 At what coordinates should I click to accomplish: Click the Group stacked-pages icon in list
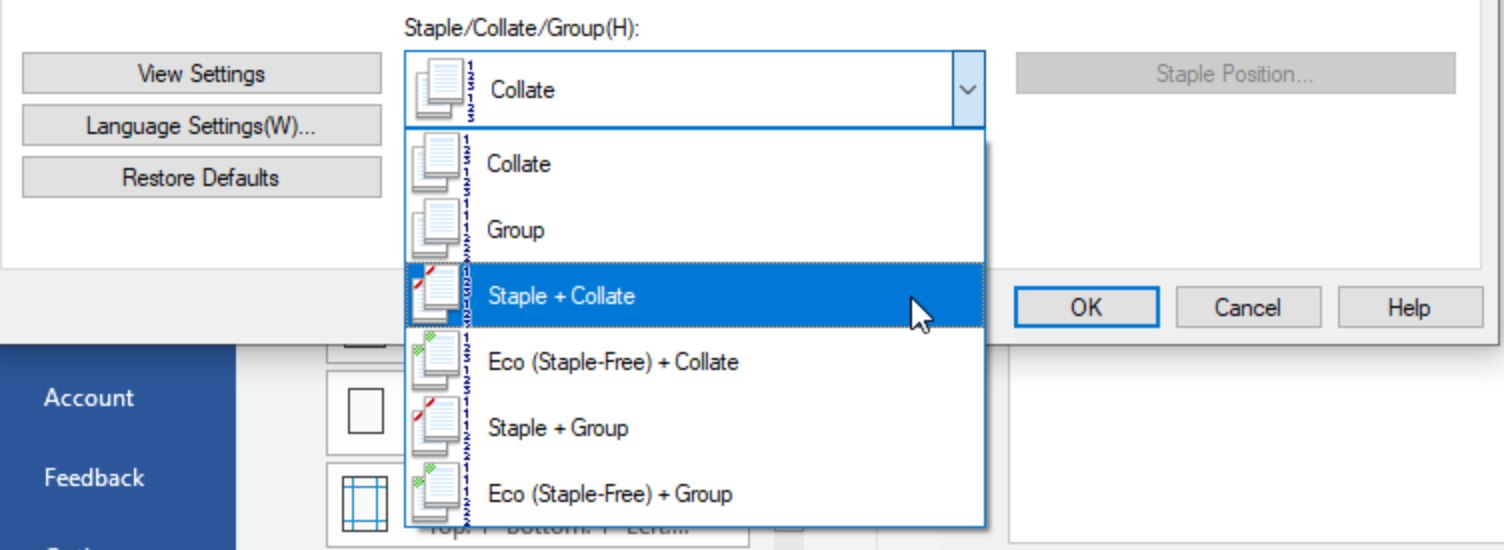(440, 230)
